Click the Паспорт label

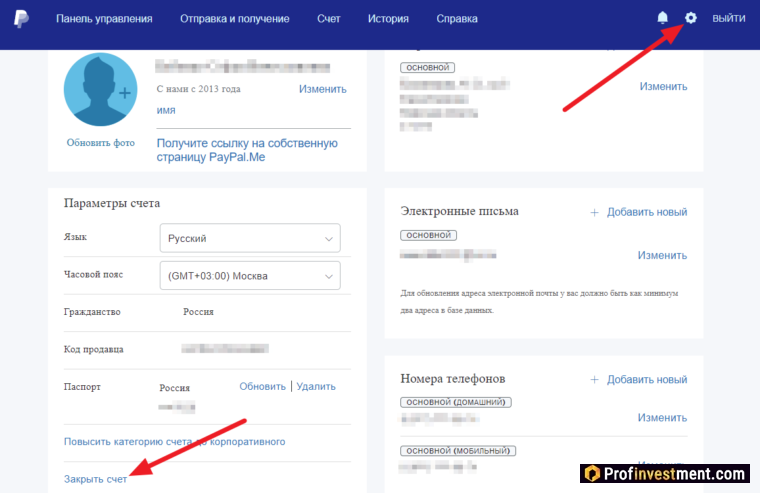pyautogui.click(x=82, y=387)
